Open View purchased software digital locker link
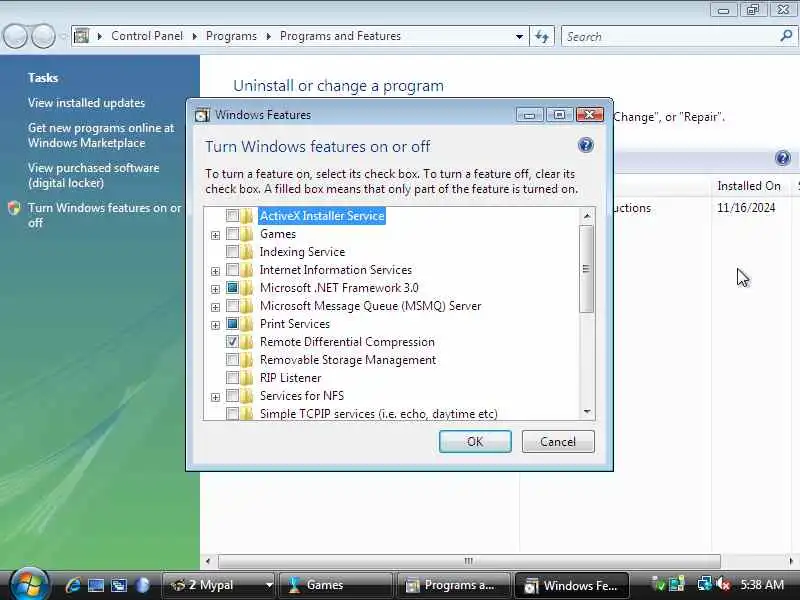 click(x=93, y=175)
